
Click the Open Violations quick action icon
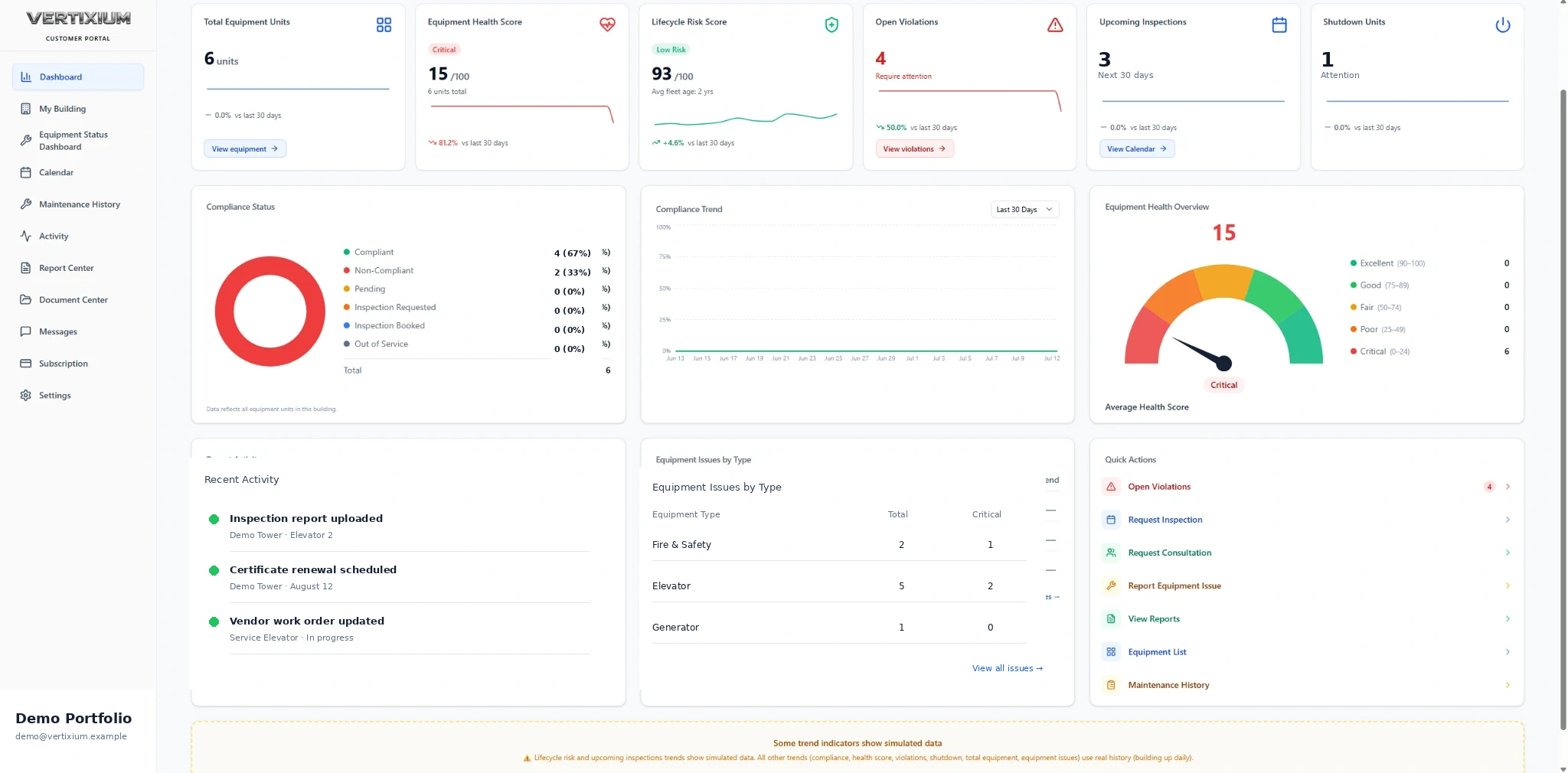pos(1111,487)
